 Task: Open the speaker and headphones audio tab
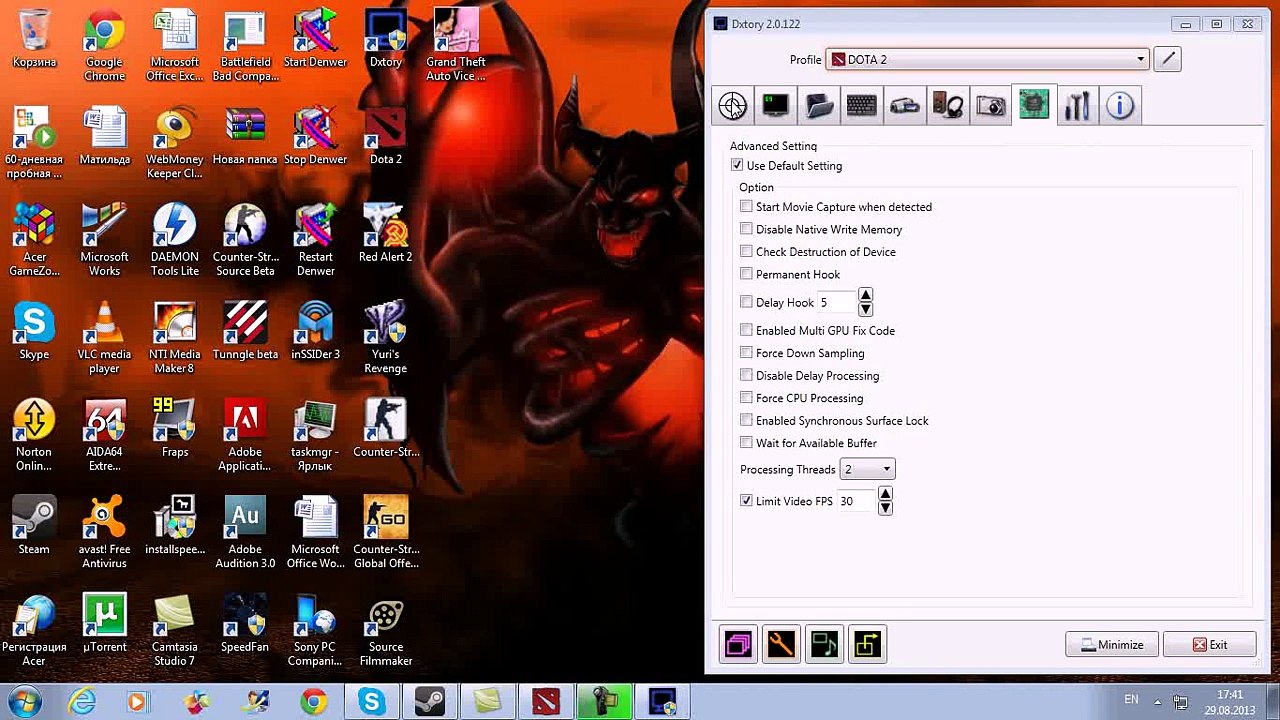tap(948, 106)
